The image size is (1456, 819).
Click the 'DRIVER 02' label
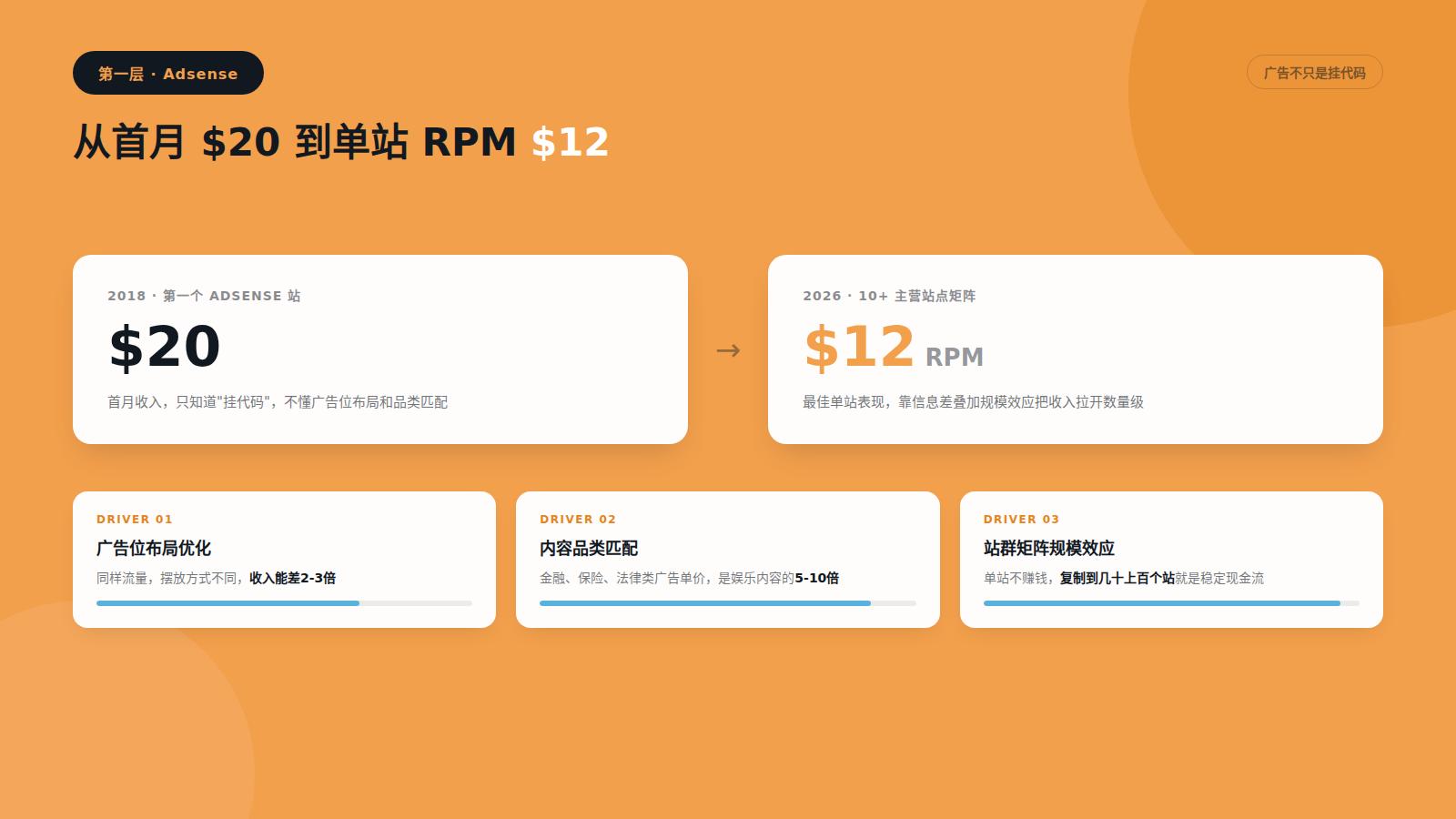pos(578,520)
